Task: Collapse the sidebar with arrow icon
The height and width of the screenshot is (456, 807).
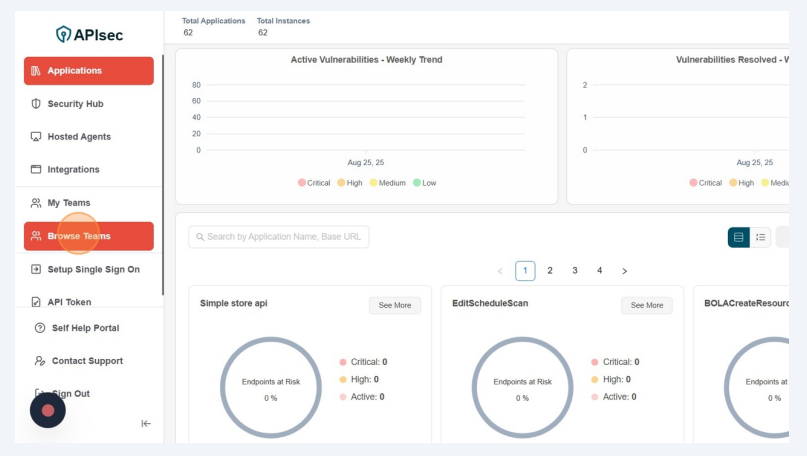Action: coord(146,423)
